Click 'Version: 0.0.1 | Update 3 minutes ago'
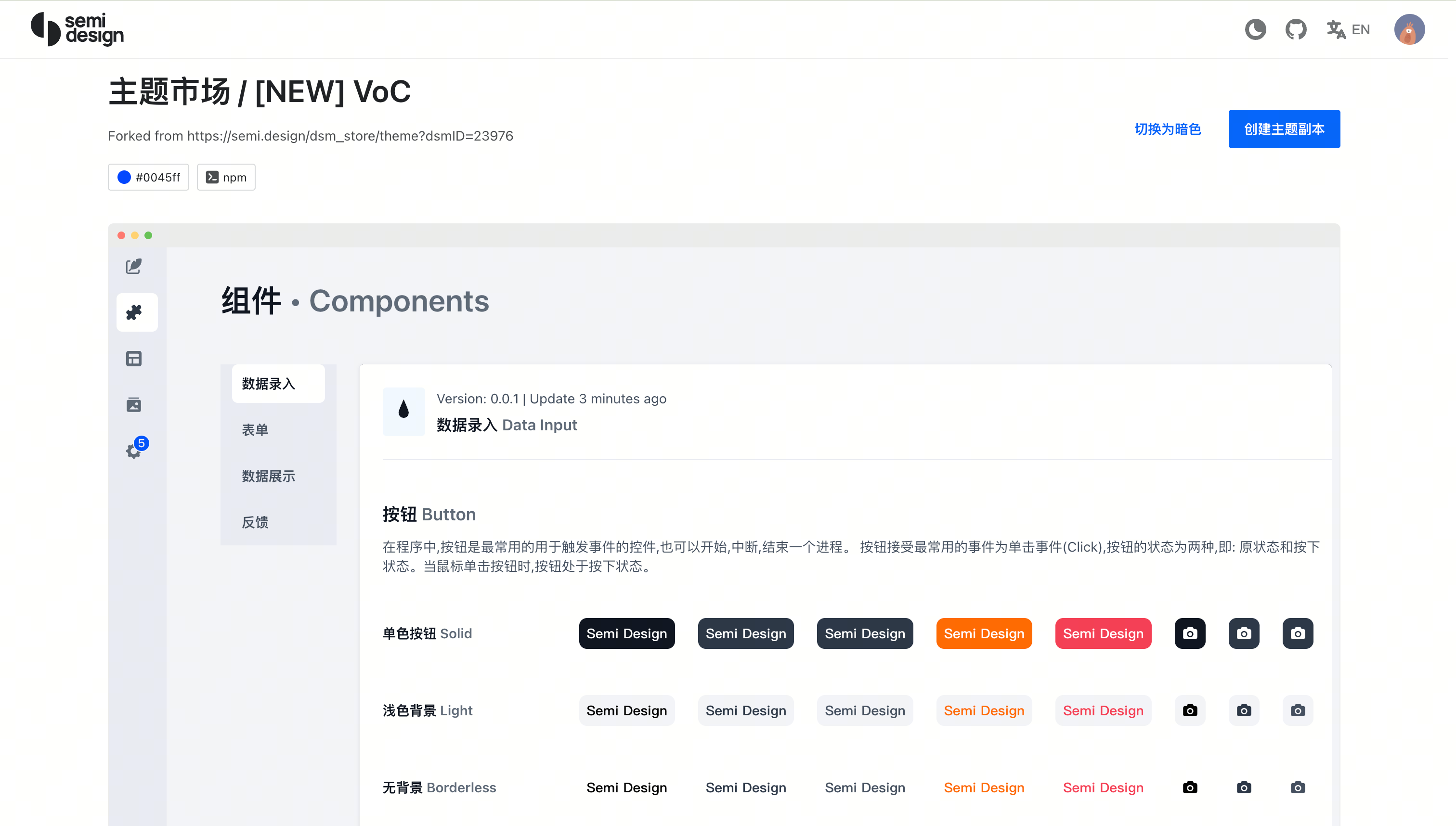 pyautogui.click(x=551, y=399)
